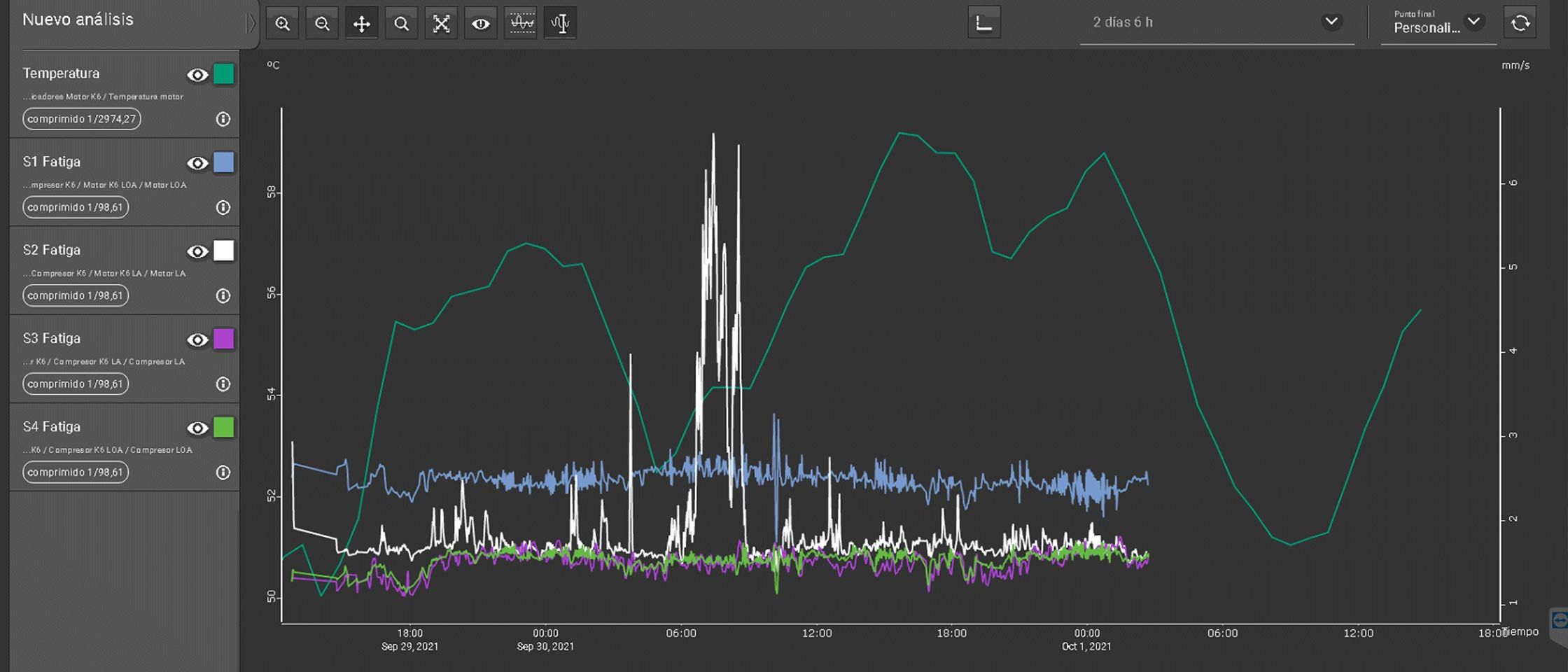Click the fit-to-screen expand arrows icon

(441, 24)
